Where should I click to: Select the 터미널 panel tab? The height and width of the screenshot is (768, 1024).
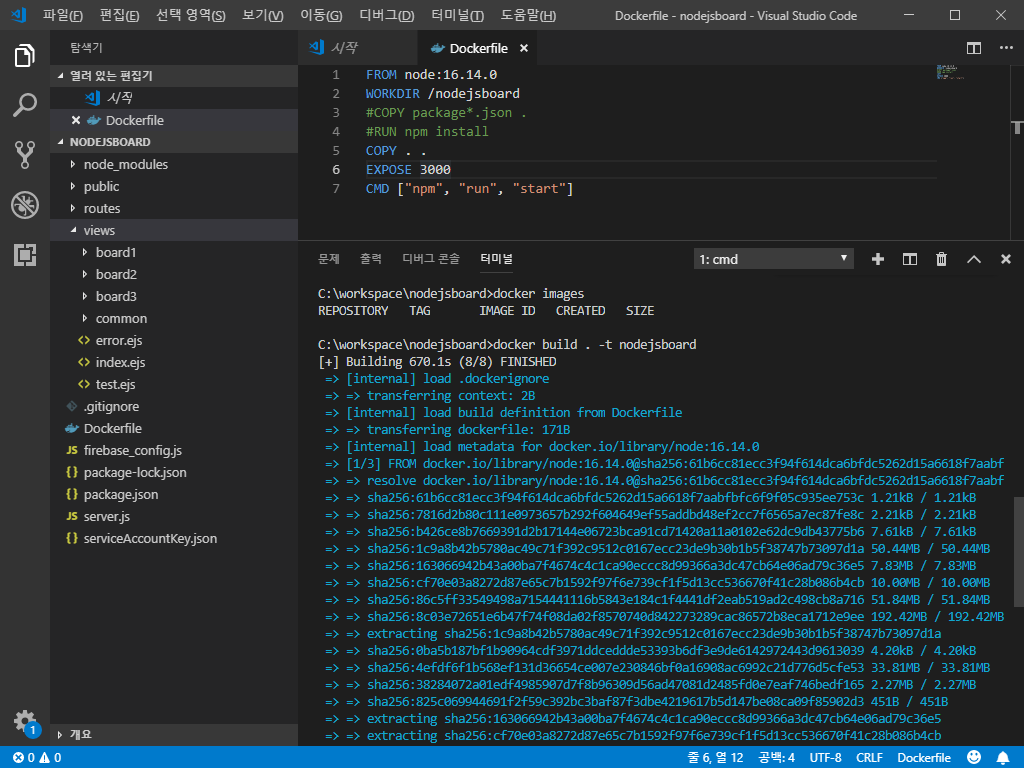point(496,259)
